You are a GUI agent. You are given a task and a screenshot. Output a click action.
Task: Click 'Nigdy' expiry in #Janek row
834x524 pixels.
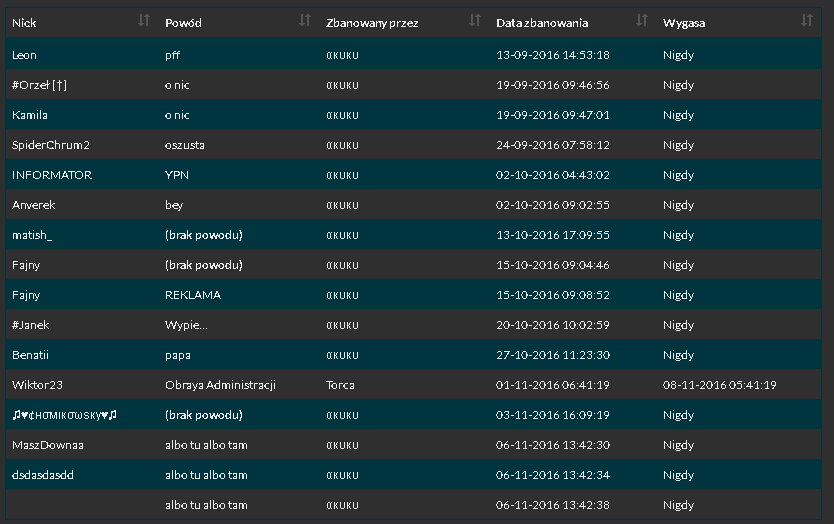coord(678,326)
